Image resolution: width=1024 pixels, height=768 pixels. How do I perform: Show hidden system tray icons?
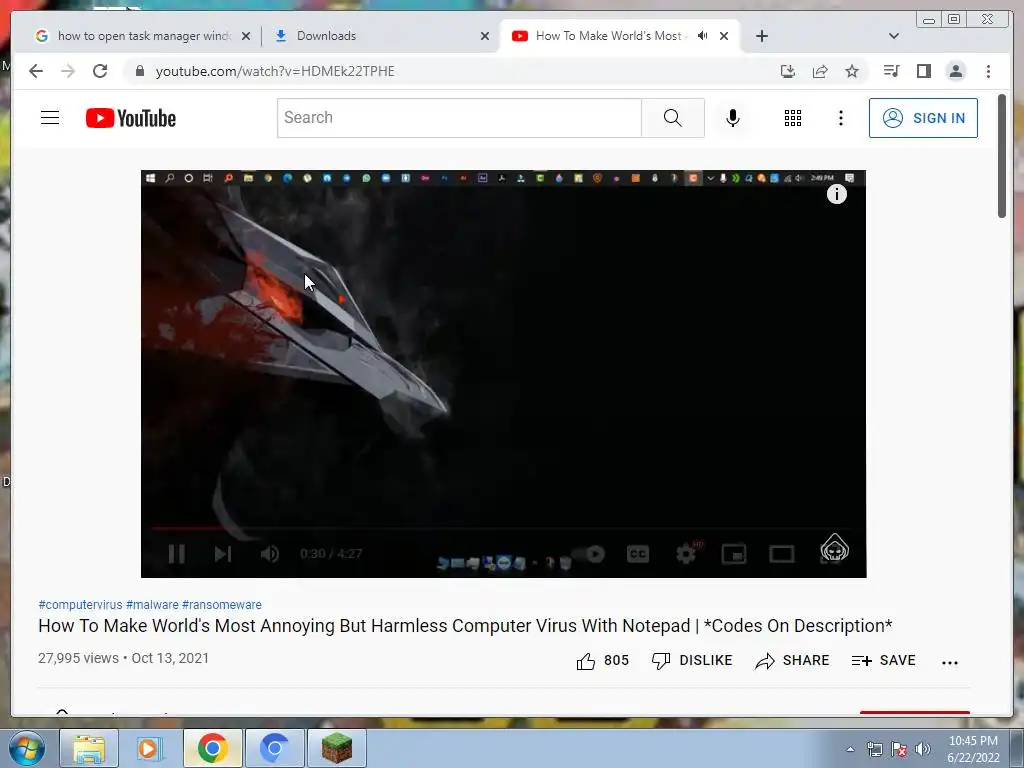click(850, 750)
